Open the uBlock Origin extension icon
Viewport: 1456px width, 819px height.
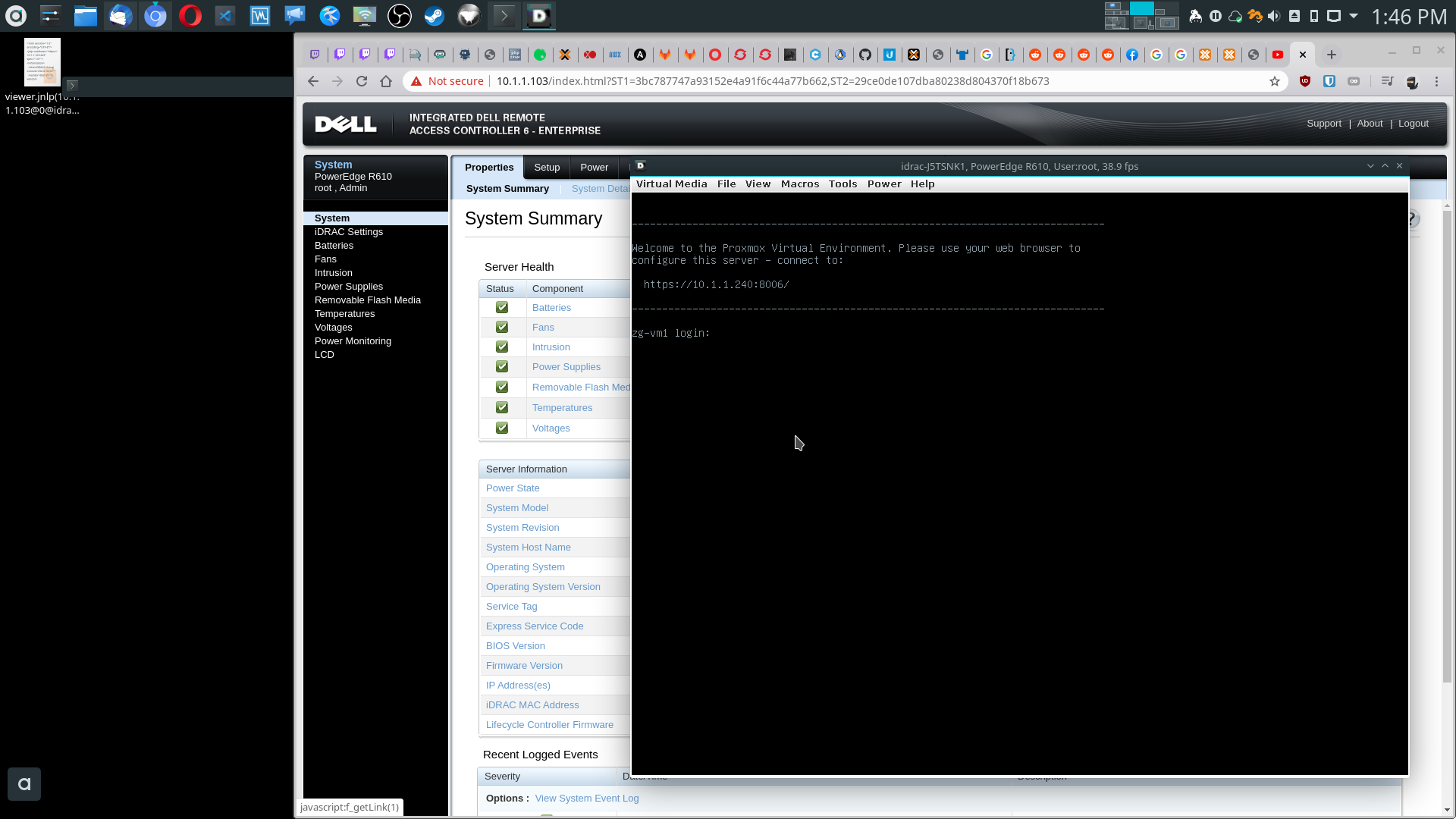coord(1305,81)
